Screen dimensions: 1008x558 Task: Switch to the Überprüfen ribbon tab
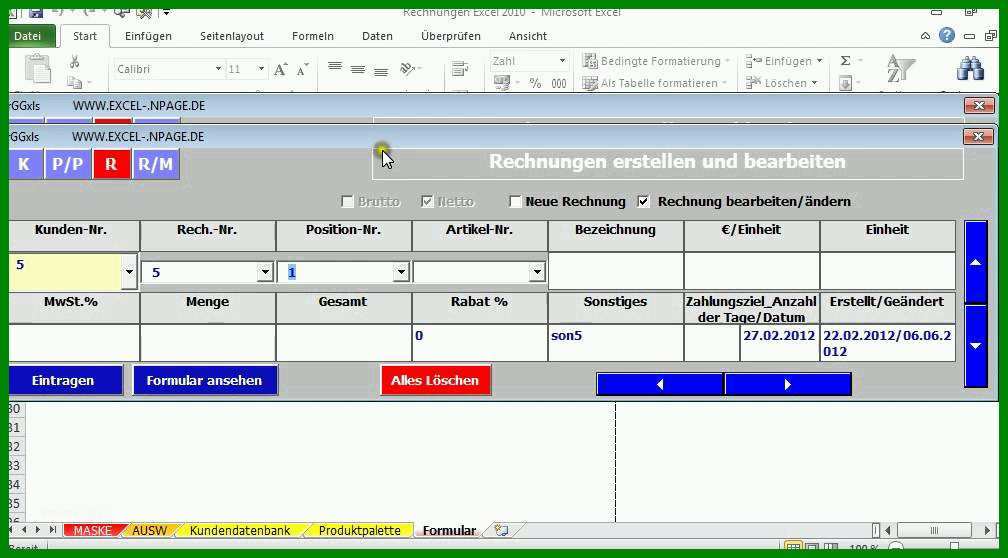tap(451, 36)
